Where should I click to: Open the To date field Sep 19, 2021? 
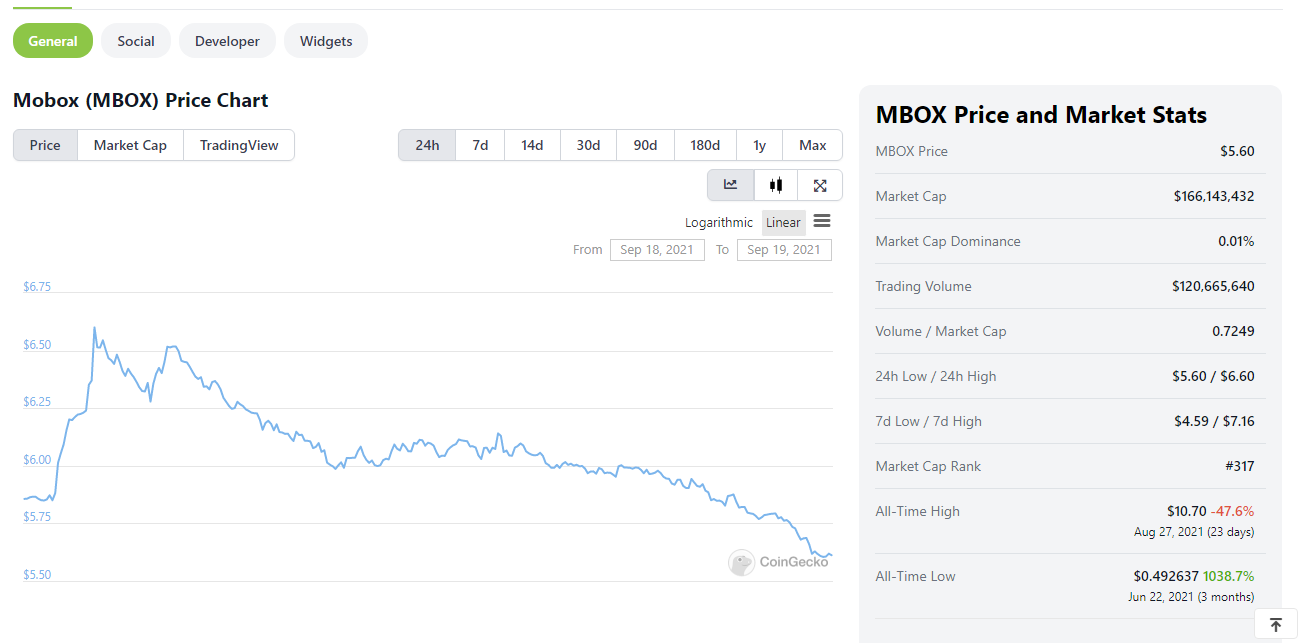click(784, 250)
